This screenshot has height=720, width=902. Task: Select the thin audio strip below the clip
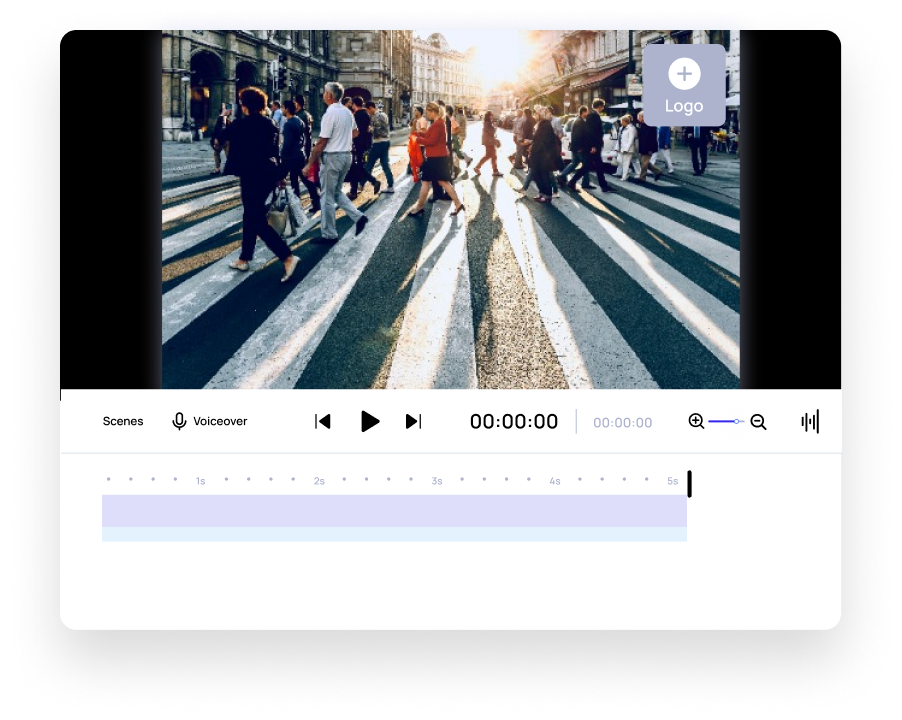click(394, 536)
